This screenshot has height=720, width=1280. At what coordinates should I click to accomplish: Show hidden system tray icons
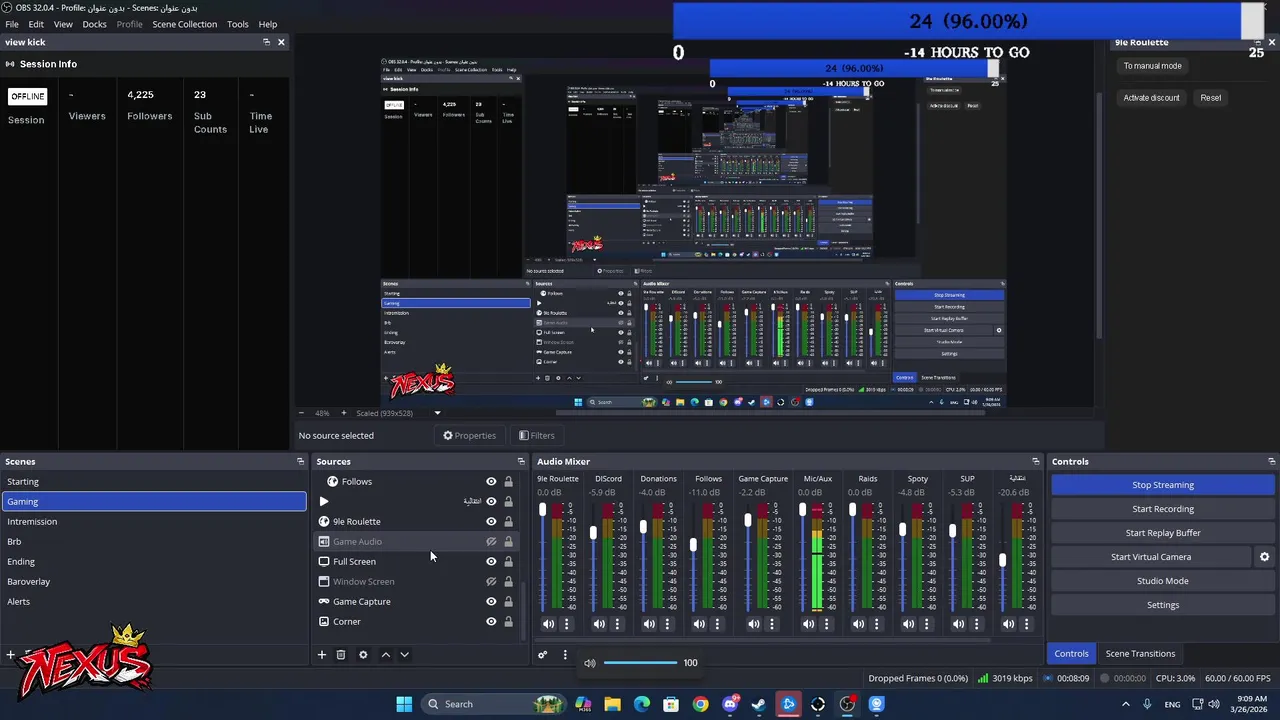(1126, 704)
